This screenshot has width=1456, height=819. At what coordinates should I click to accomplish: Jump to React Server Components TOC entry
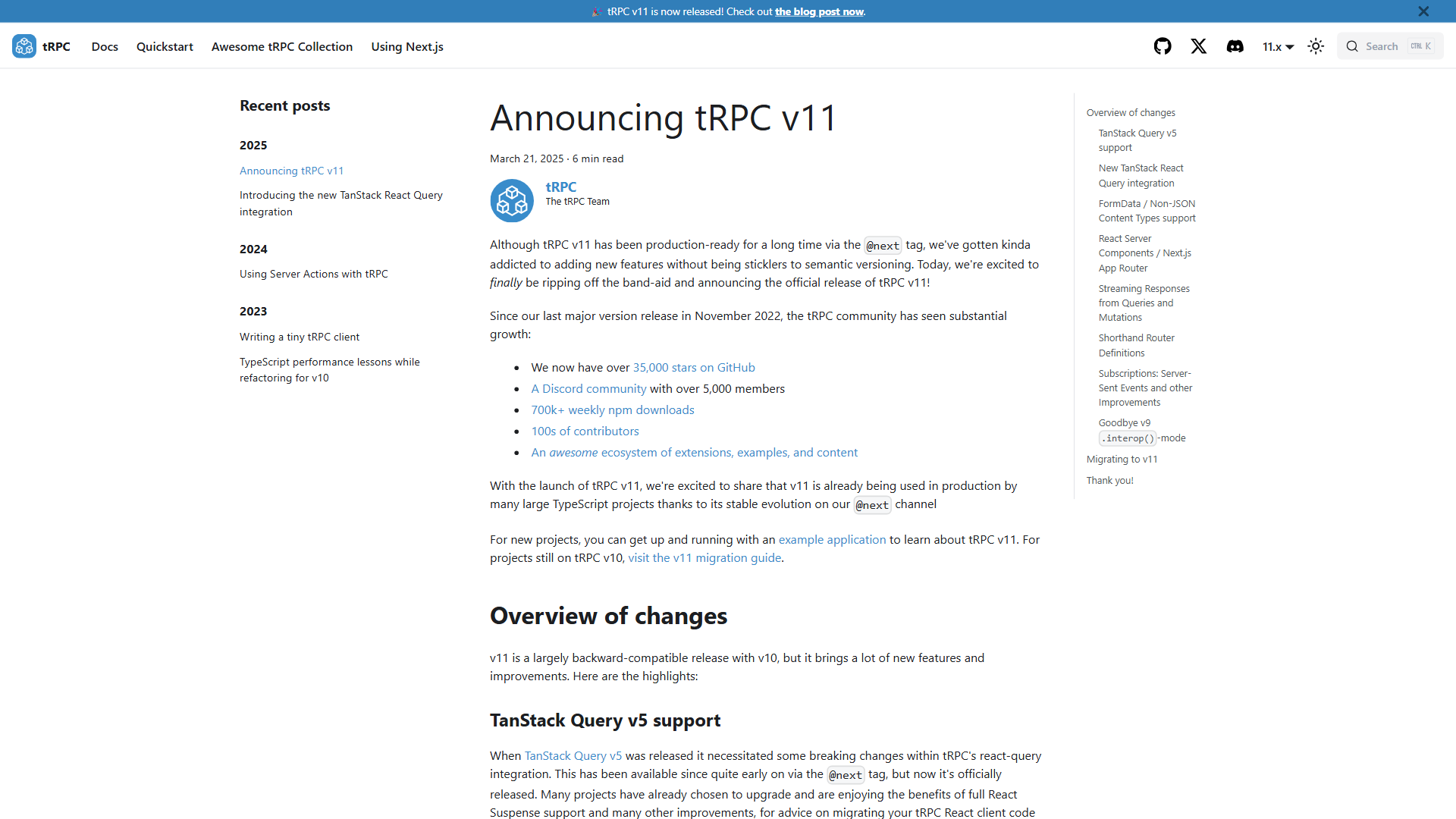(x=1145, y=253)
